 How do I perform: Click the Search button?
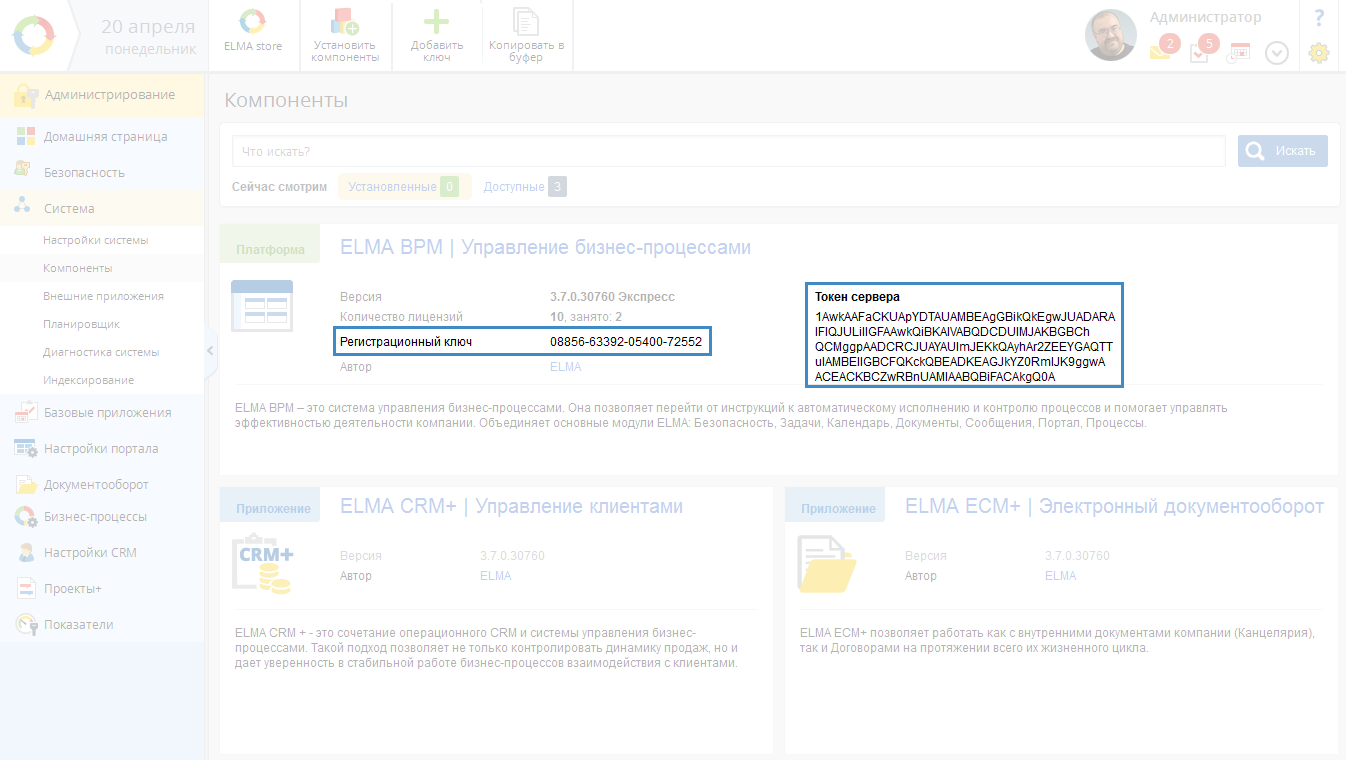click(1283, 151)
